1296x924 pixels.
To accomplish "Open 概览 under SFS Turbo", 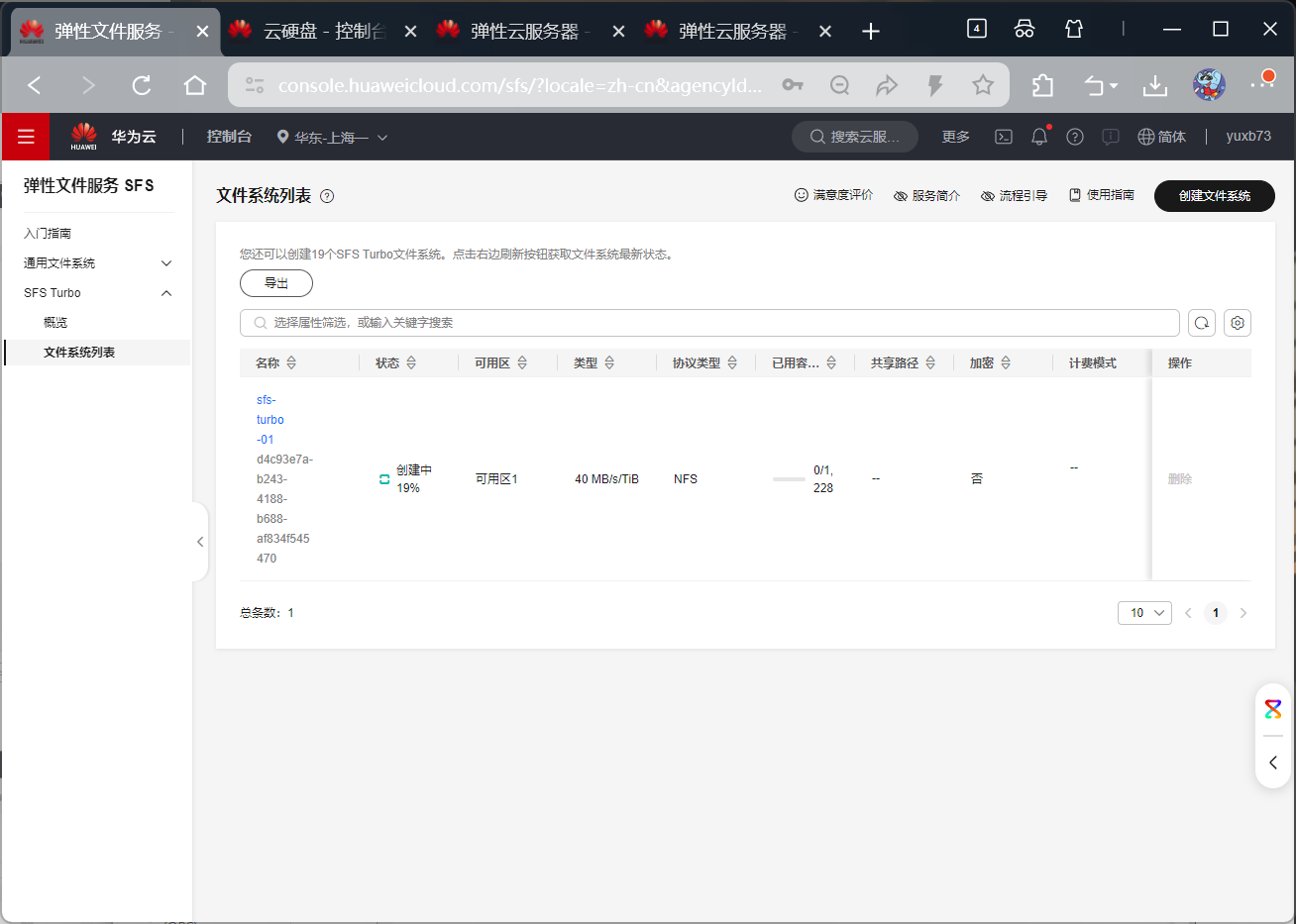I will 55,323.
